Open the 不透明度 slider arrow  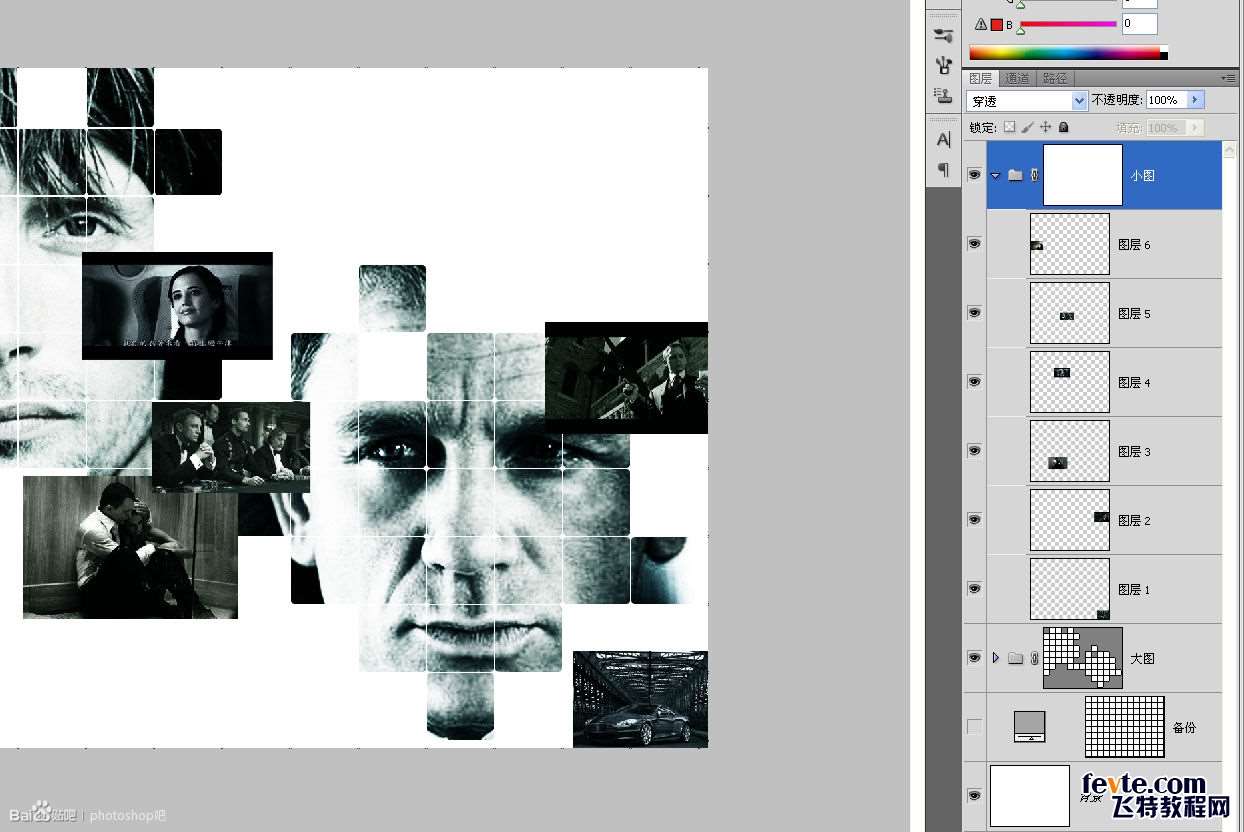1195,100
